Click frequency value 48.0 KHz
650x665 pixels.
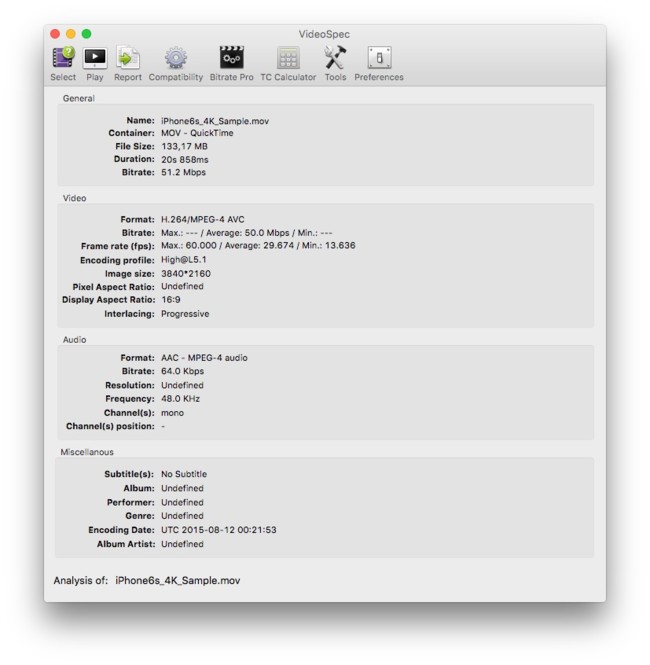pyautogui.click(x=180, y=399)
